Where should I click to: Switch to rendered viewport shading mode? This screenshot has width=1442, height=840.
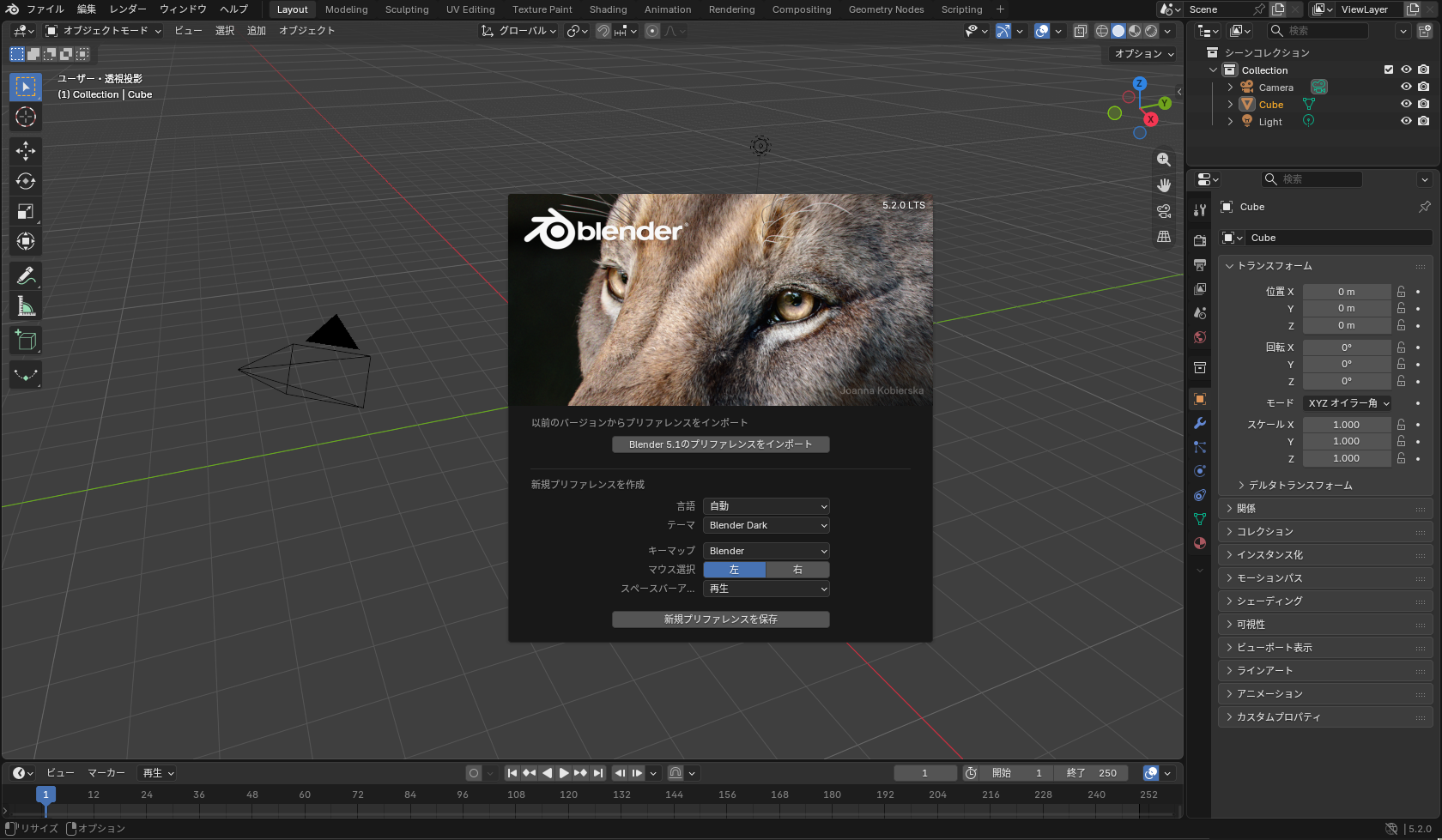point(1151,31)
